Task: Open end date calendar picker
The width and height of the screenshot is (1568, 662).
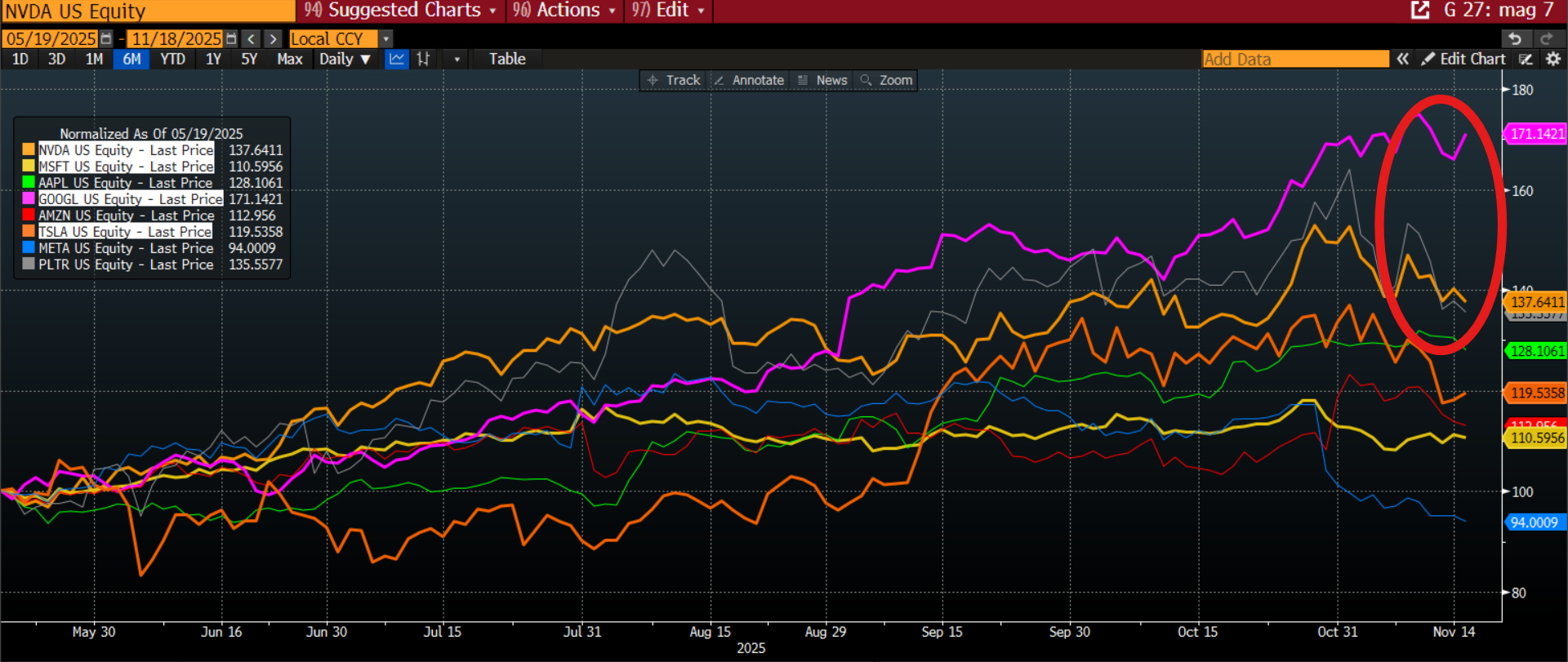Action: (231, 39)
